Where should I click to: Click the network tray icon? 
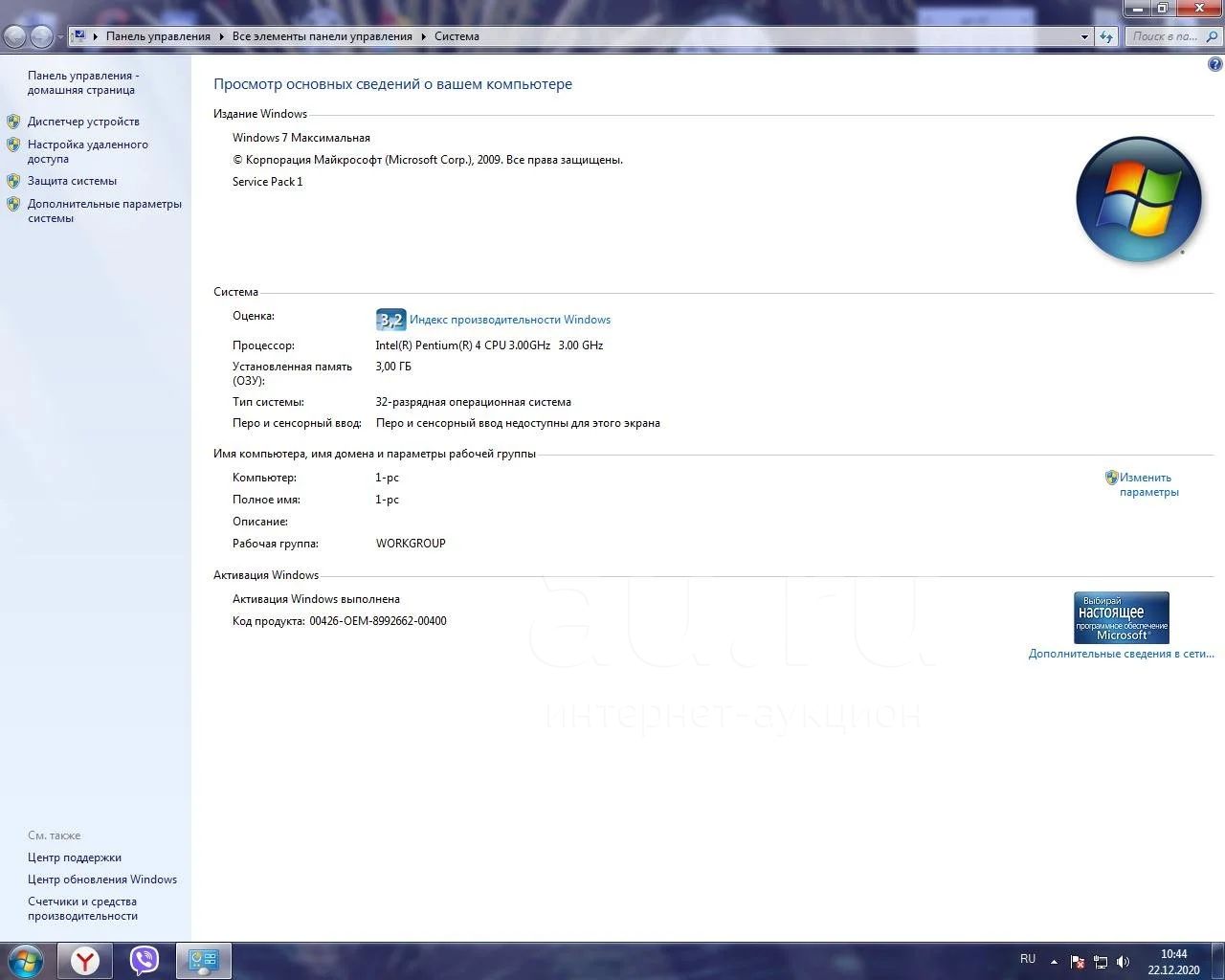[x=1101, y=962]
